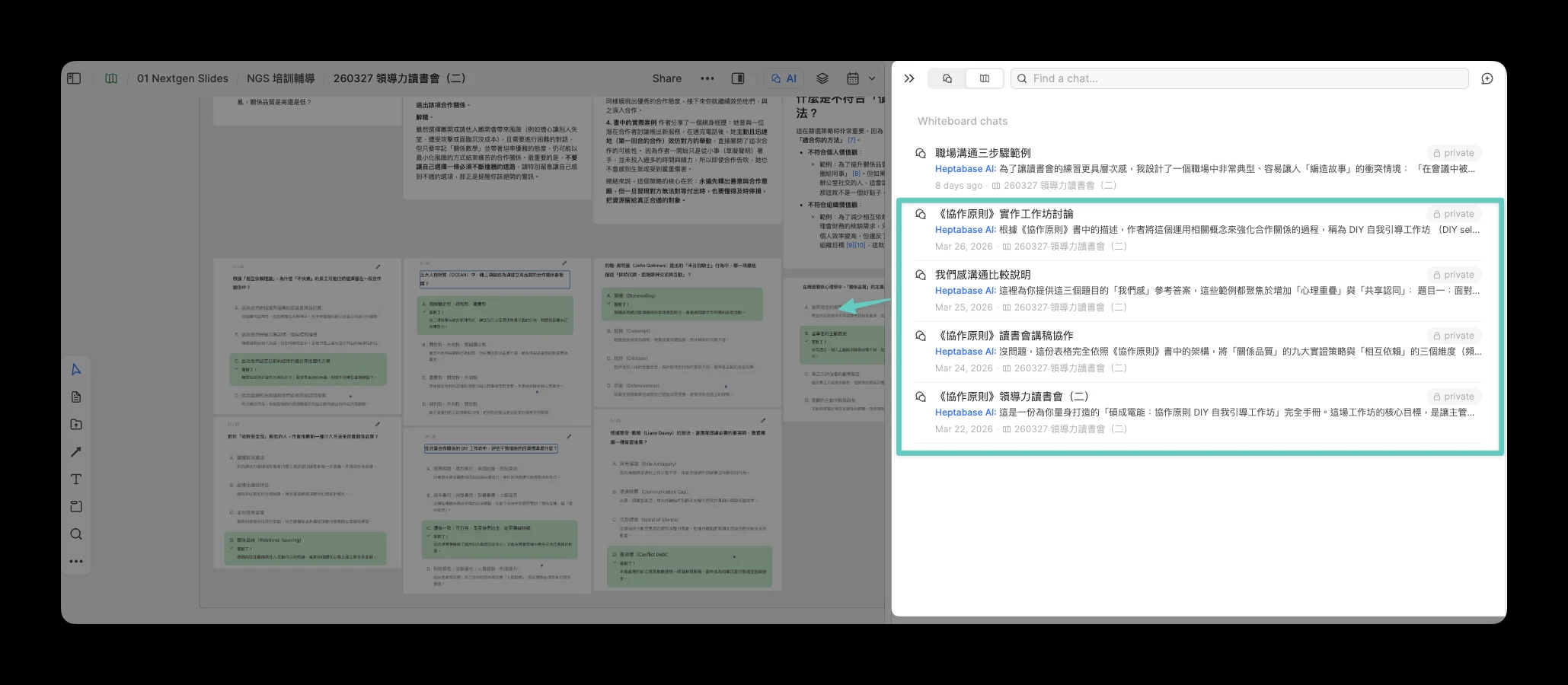Go to 01 Nextgen Slides breadcrumb
1568x685 pixels.
pyautogui.click(x=182, y=78)
